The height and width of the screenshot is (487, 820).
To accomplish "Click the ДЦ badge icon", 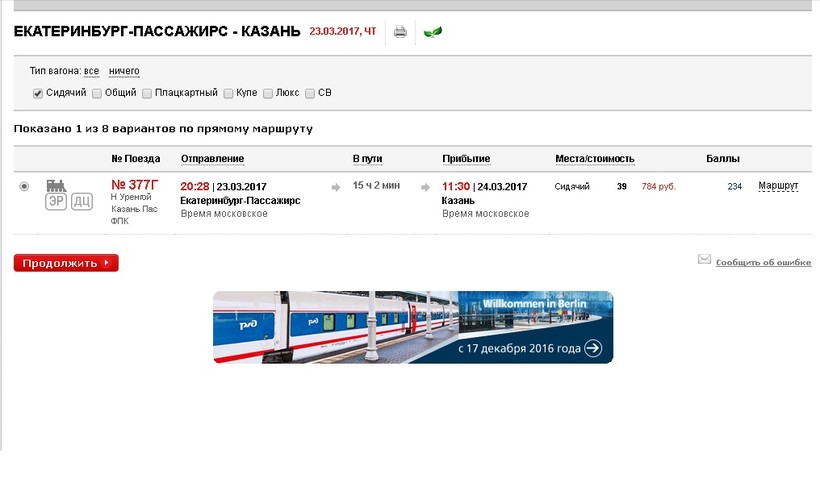I will [82, 202].
